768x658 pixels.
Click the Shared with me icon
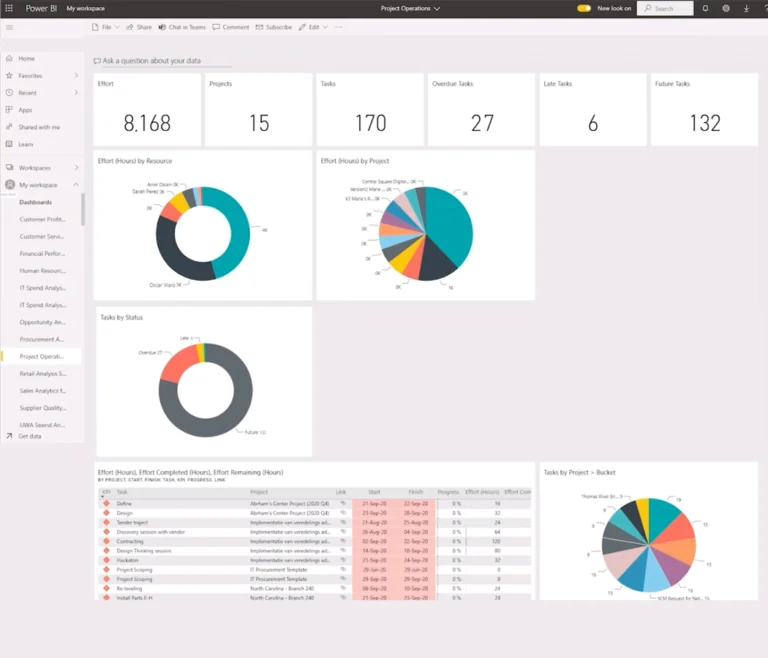[9, 127]
